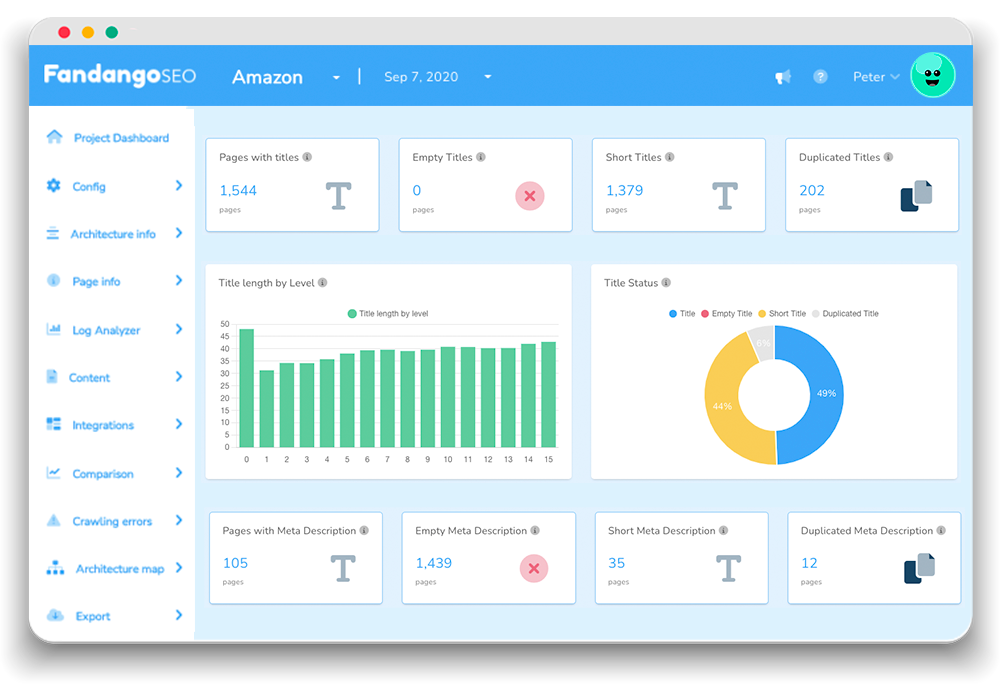Click the copy icon in Duplicated Titles card
The width and height of the screenshot is (1000, 700).
click(916, 196)
